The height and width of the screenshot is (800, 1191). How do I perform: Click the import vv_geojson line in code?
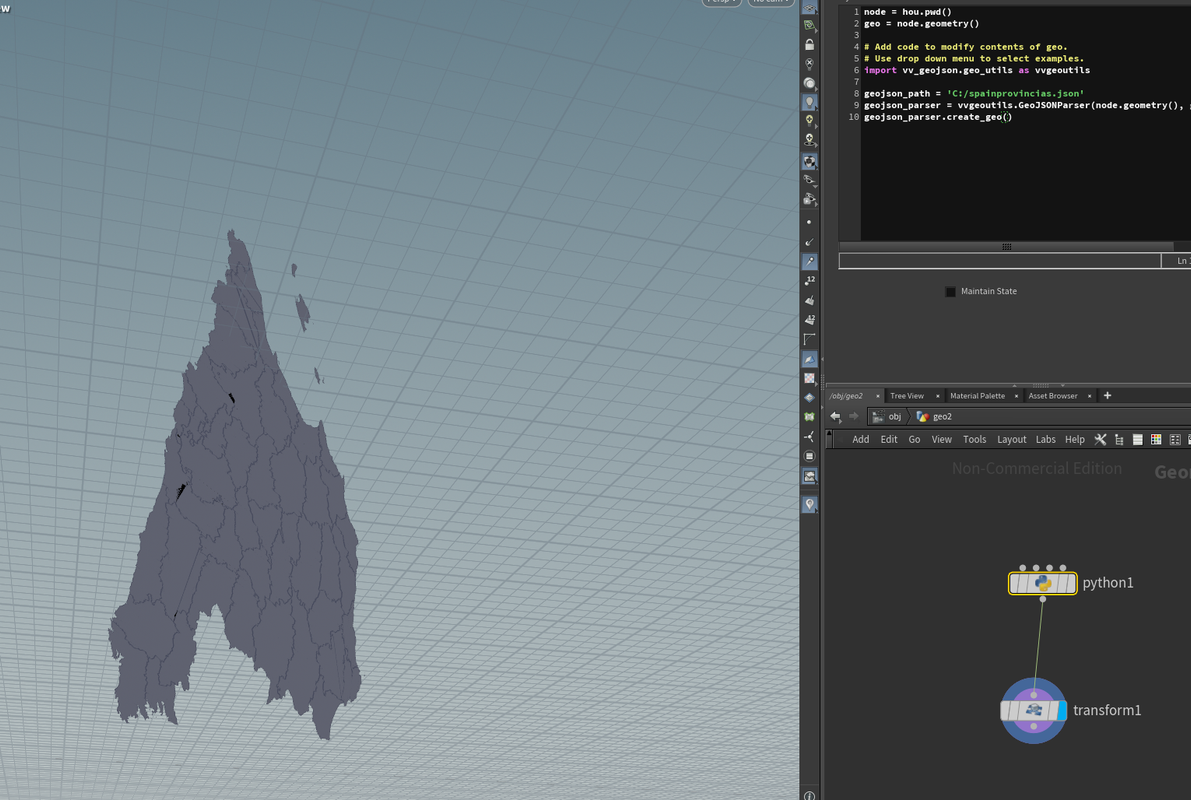[x=977, y=70]
